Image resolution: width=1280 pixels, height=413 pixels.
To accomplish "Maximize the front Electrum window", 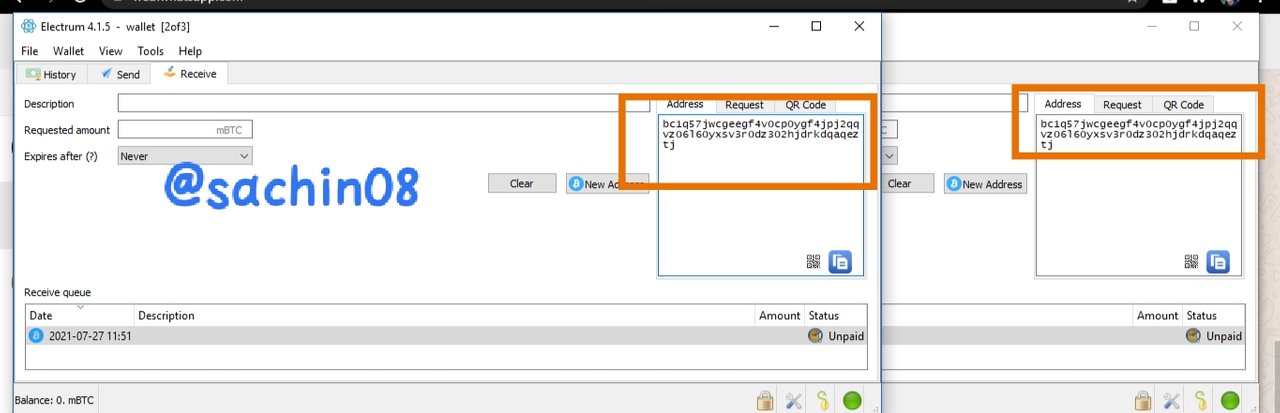I will (x=816, y=26).
